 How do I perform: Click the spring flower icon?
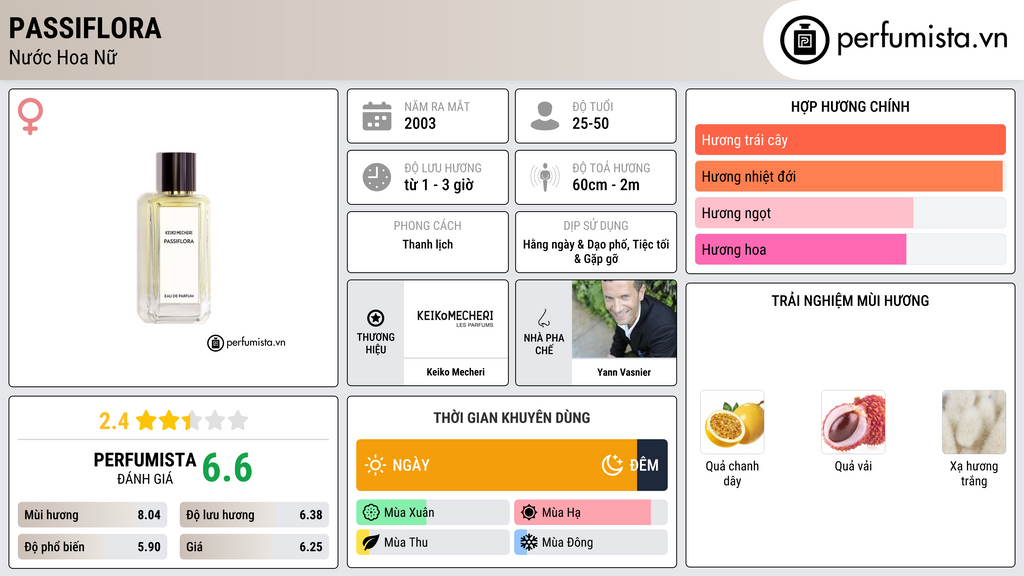coord(370,513)
